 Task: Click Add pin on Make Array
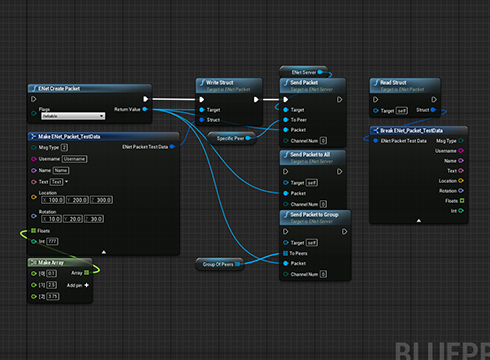78,285
